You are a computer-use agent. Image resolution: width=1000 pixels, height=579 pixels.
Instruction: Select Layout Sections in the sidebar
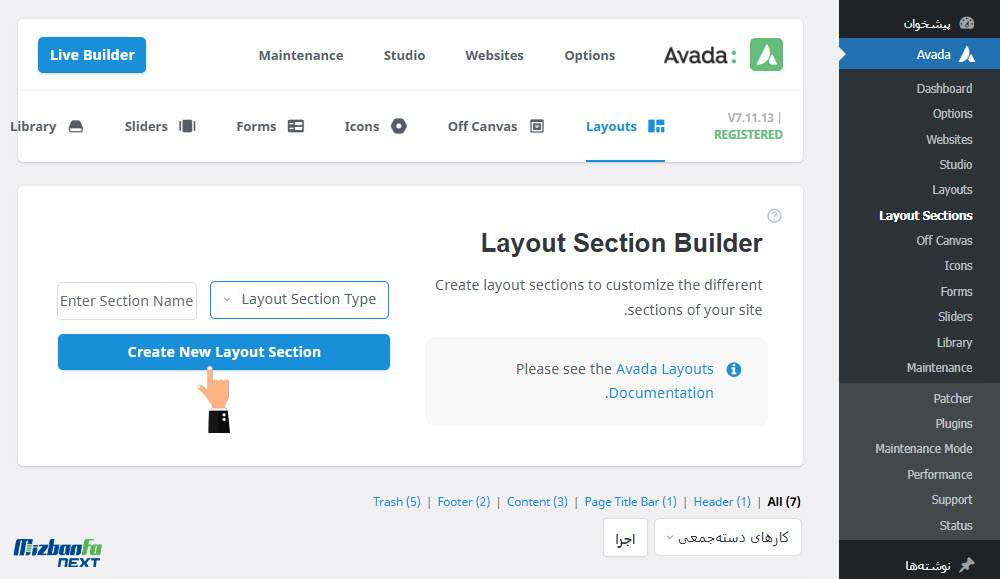pos(925,216)
